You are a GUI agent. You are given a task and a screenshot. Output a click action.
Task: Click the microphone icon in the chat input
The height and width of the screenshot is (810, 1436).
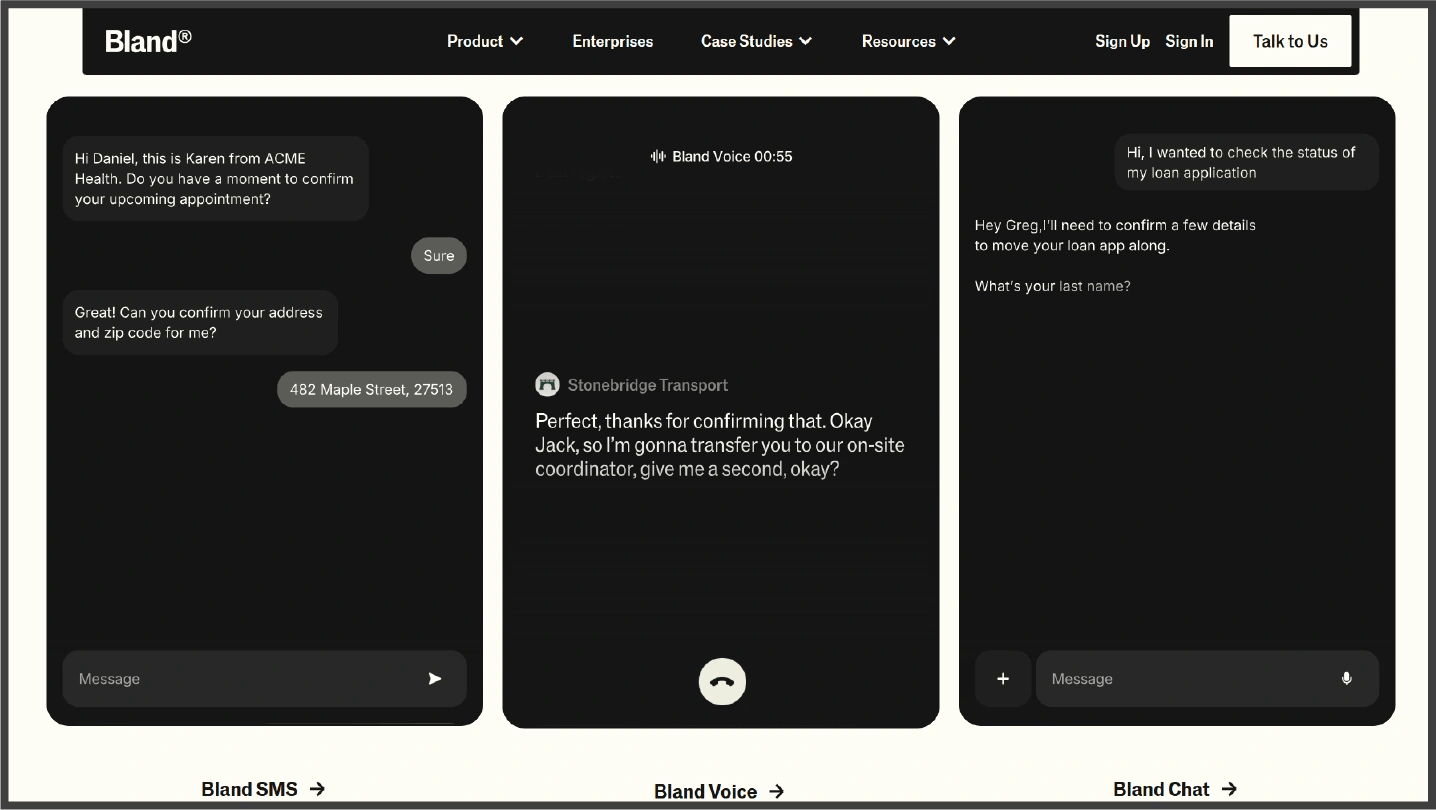[1345, 678]
